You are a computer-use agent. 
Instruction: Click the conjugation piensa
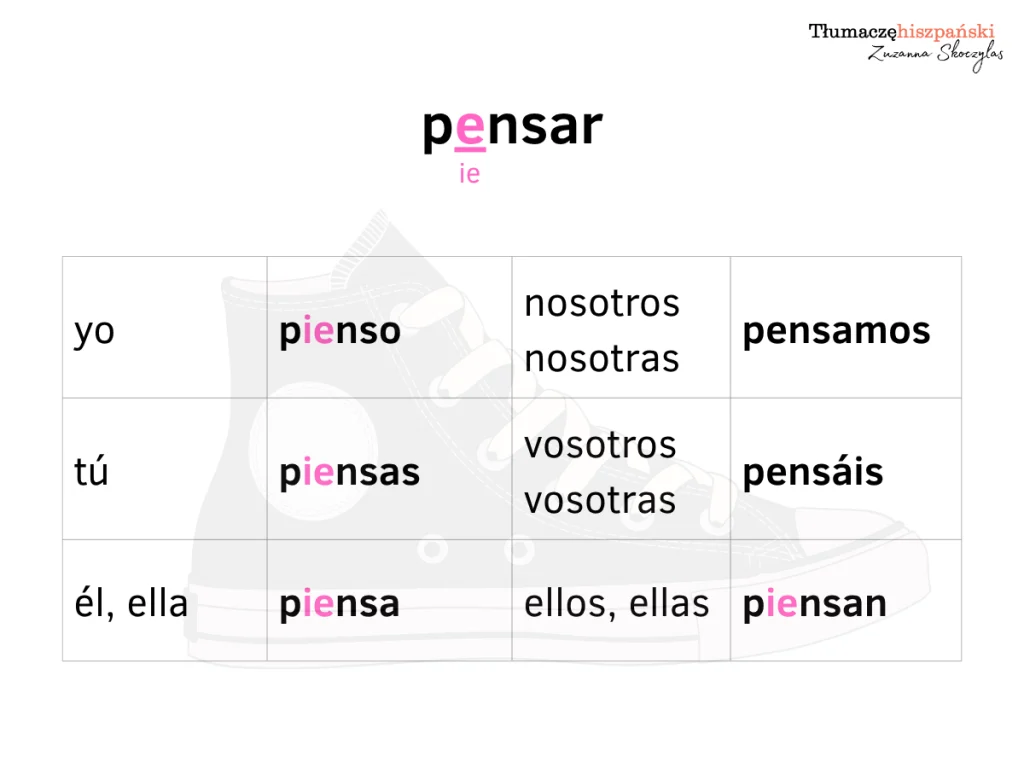point(339,604)
